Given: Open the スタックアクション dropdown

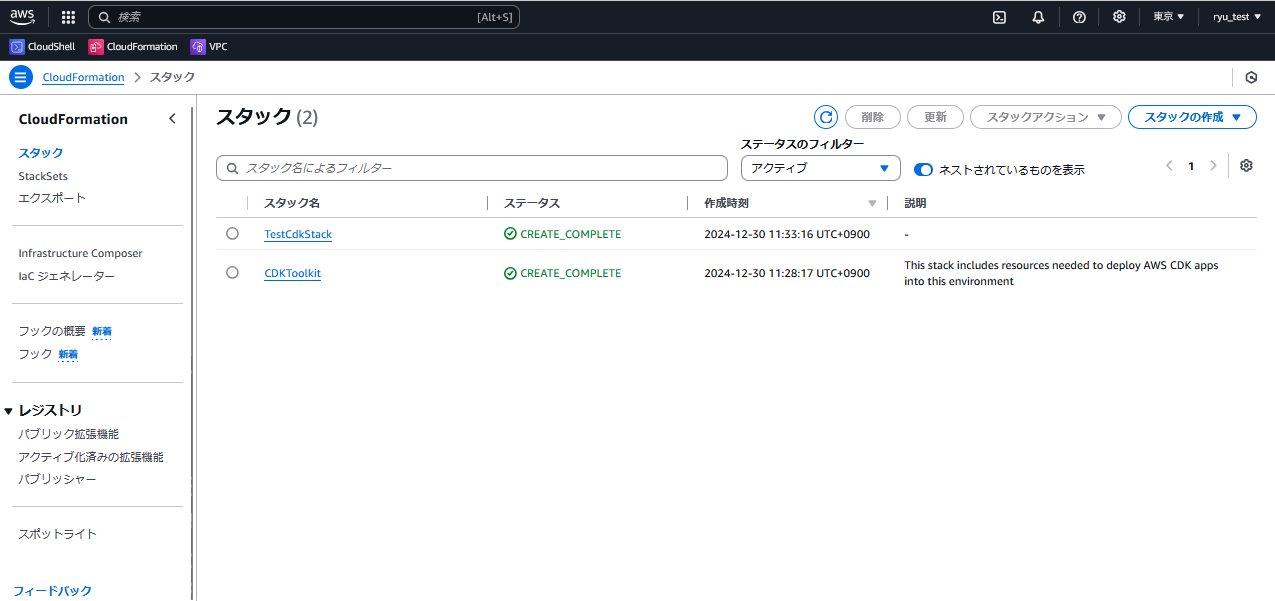Looking at the screenshot, I should click(x=1045, y=117).
